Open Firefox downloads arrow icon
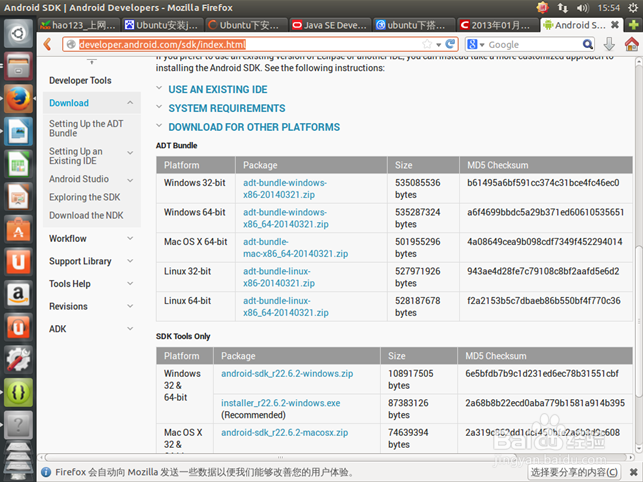 [609, 44]
